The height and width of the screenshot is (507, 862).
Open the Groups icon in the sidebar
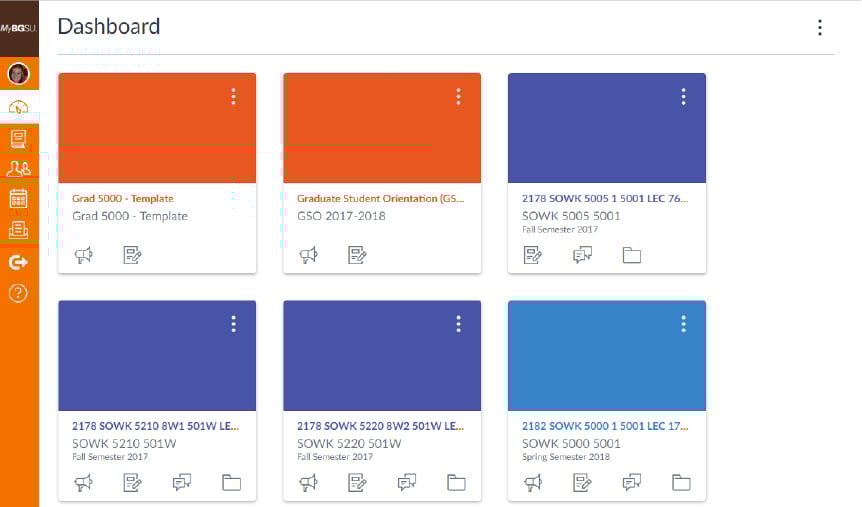[x=18, y=168]
